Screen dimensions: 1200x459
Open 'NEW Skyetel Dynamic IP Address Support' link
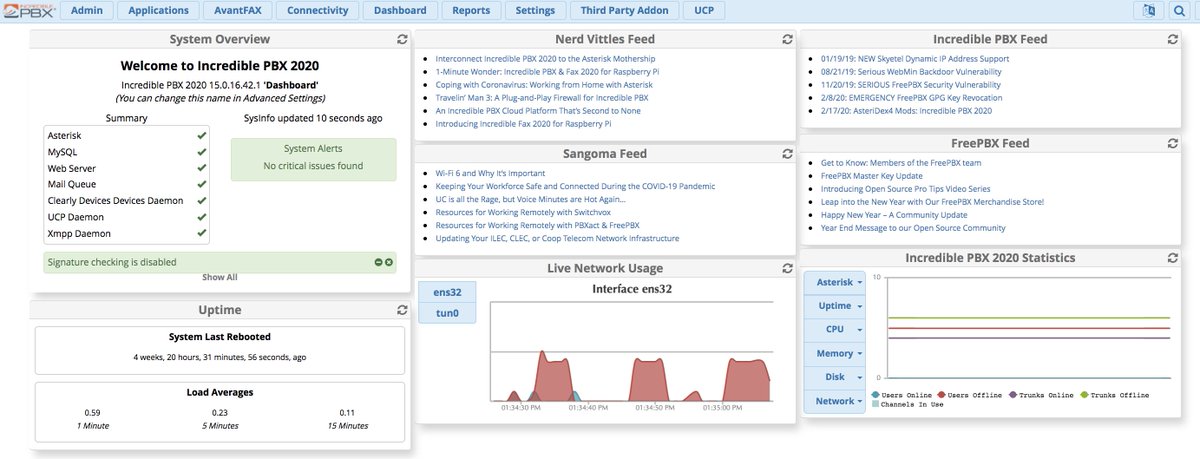[915, 59]
